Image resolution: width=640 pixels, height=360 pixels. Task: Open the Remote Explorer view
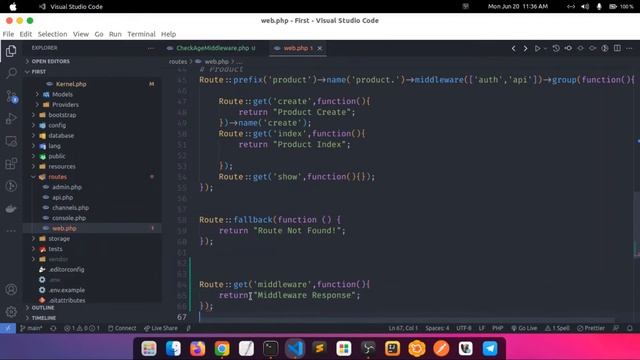(x=11, y=141)
